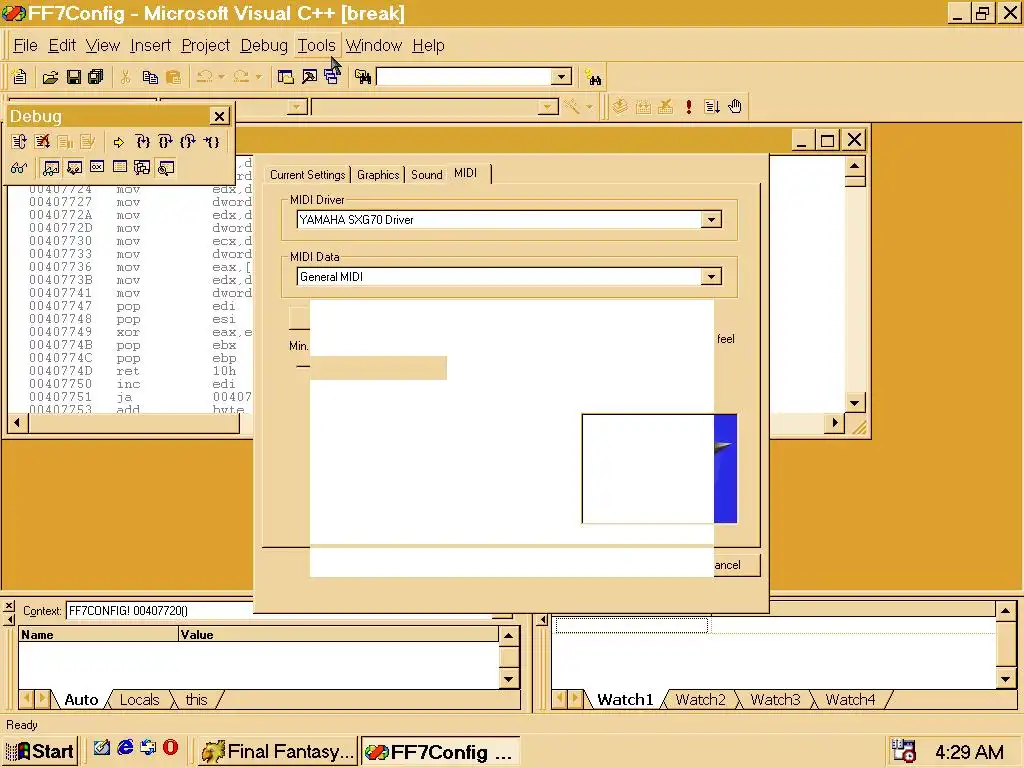Viewport: 1024px width, 768px height.
Task: Expand the MIDI Driver dropdown
Action: tap(711, 220)
